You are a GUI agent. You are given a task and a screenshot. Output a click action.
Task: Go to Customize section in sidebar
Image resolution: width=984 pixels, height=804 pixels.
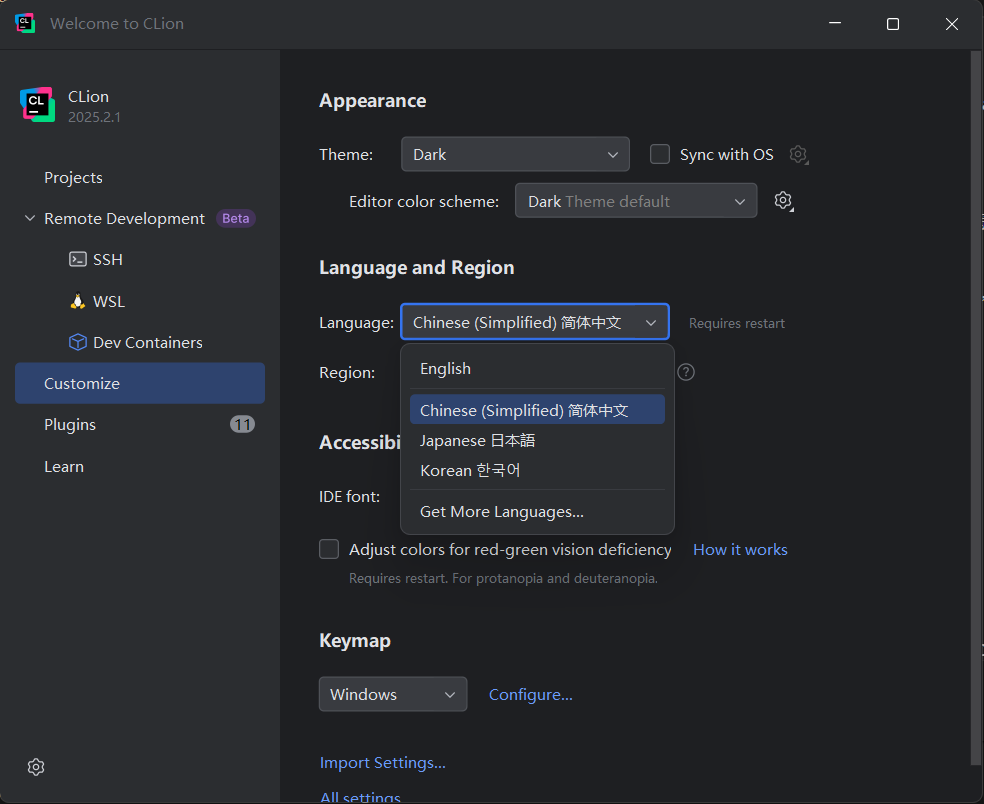click(140, 383)
